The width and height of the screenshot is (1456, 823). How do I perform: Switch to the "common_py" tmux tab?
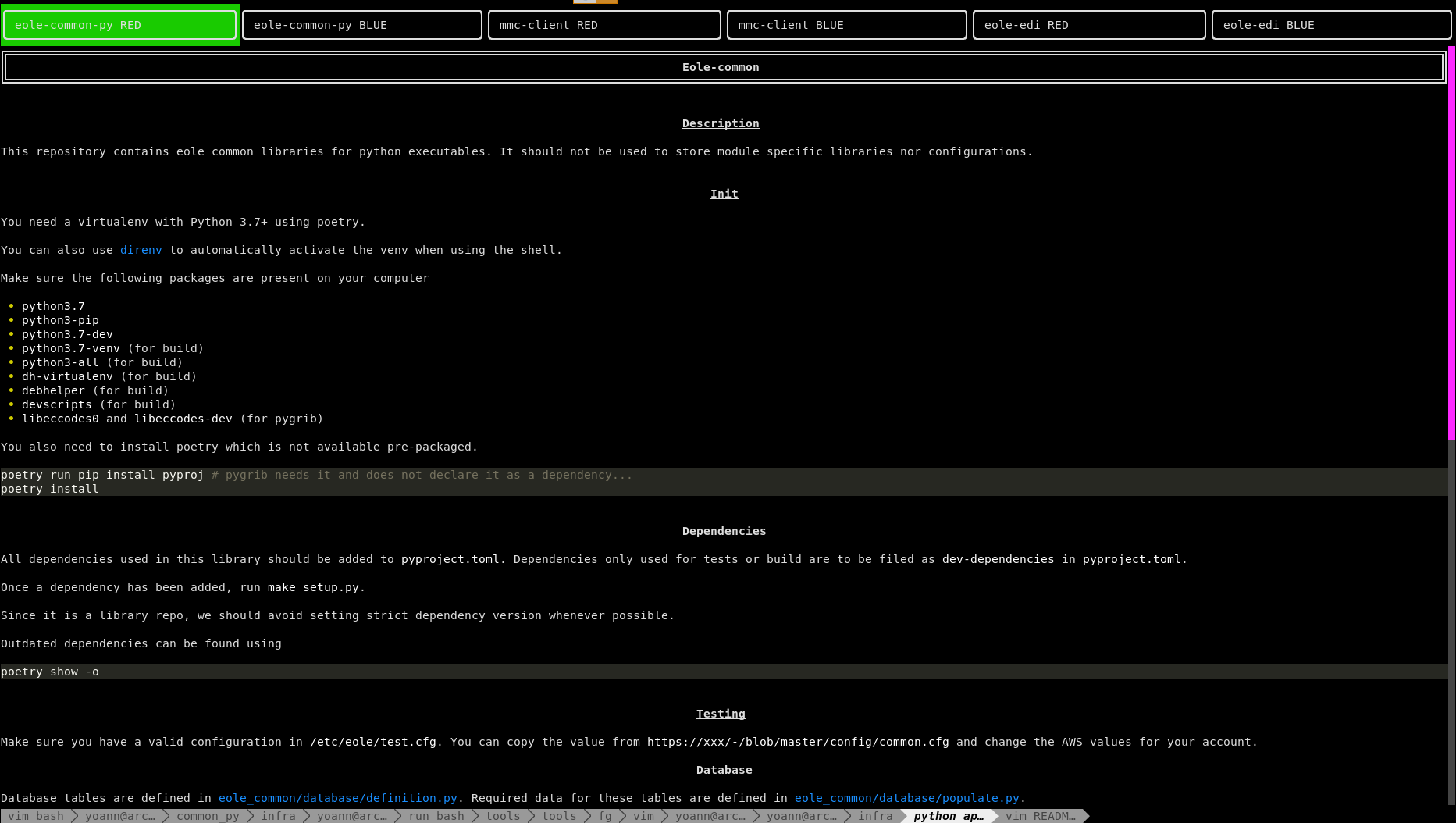coord(208,816)
